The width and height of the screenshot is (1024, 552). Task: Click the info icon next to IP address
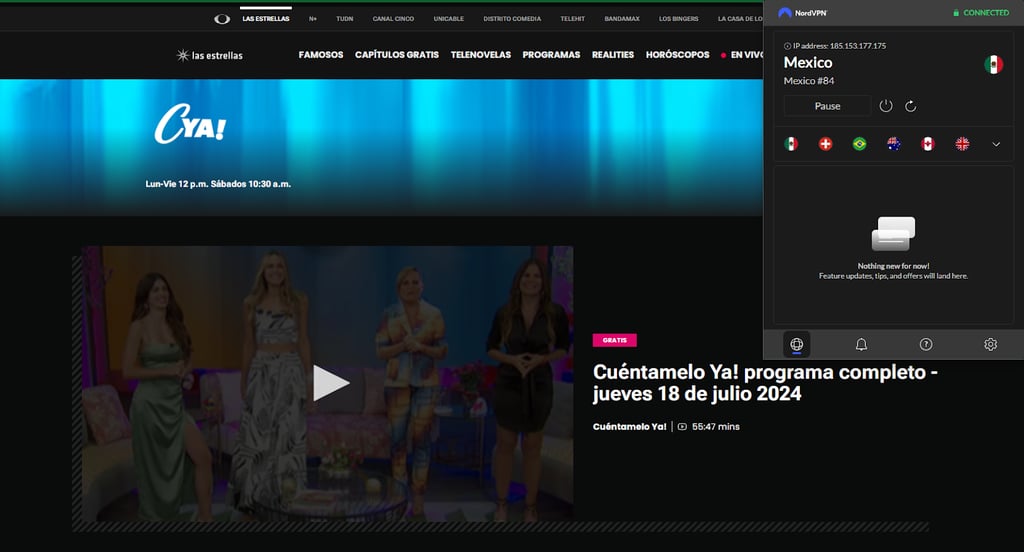coord(787,46)
